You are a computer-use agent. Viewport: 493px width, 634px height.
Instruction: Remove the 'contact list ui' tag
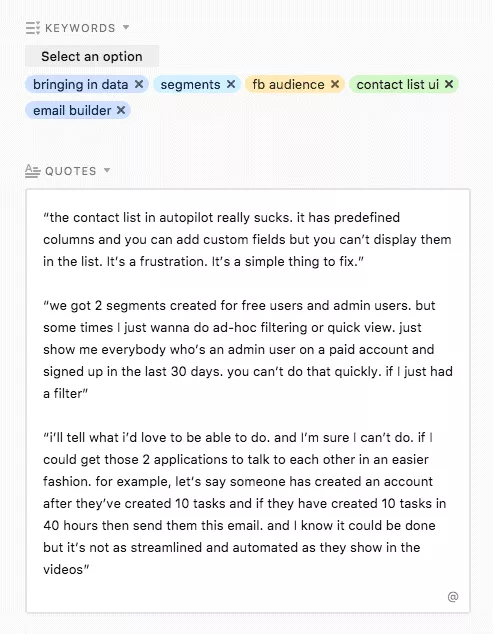click(x=449, y=84)
